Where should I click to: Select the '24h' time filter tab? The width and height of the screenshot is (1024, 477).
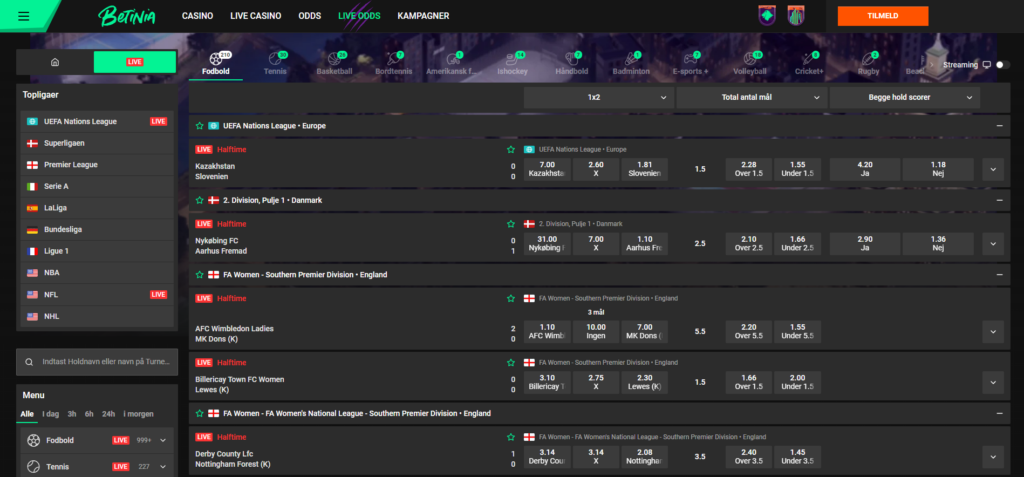coord(108,414)
